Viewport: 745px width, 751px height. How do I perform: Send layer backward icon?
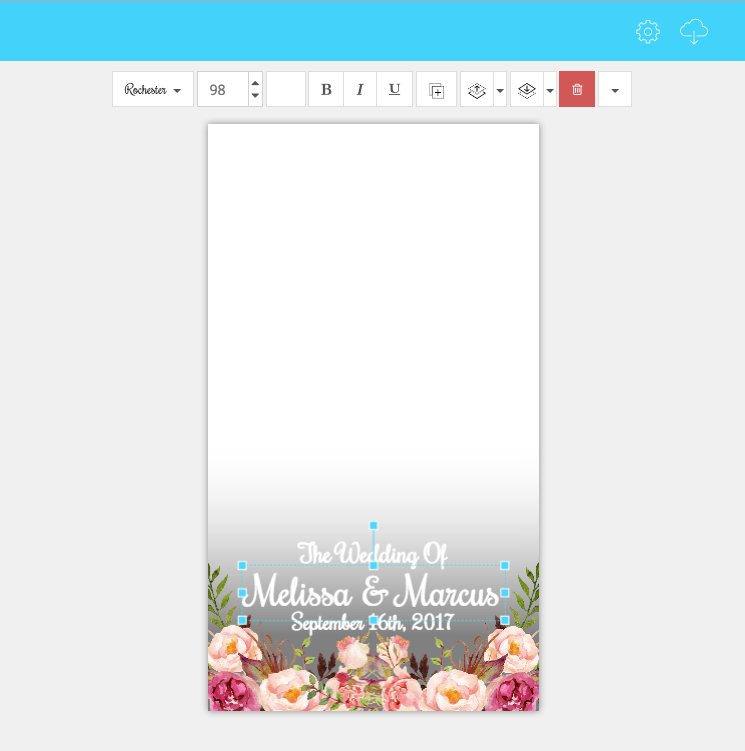(x=527, y=90)
